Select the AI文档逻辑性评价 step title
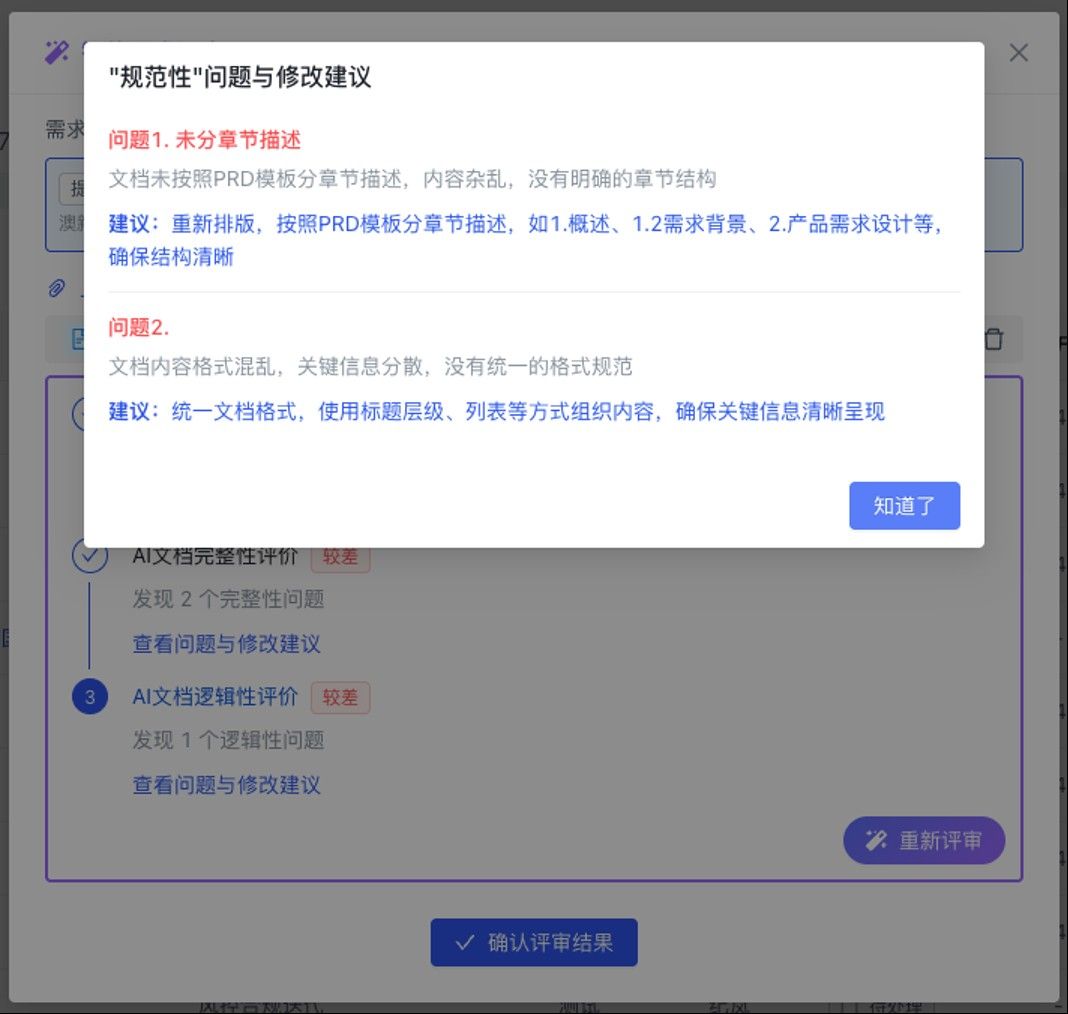The image size is (1068, 1014). (215, 697)
